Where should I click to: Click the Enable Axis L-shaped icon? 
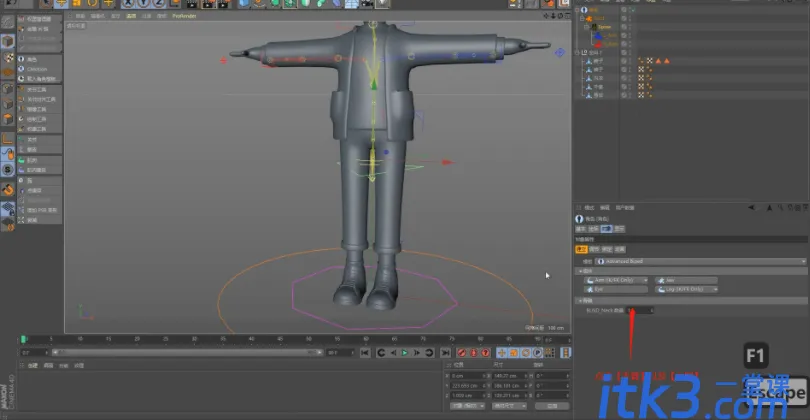pyautogui.click(x=8, y=138)
